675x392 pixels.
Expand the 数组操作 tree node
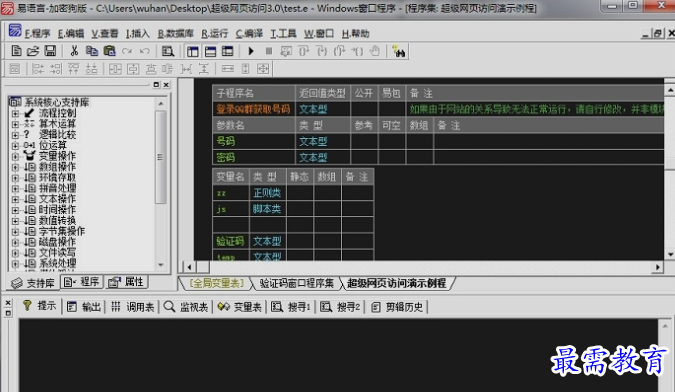15,167
